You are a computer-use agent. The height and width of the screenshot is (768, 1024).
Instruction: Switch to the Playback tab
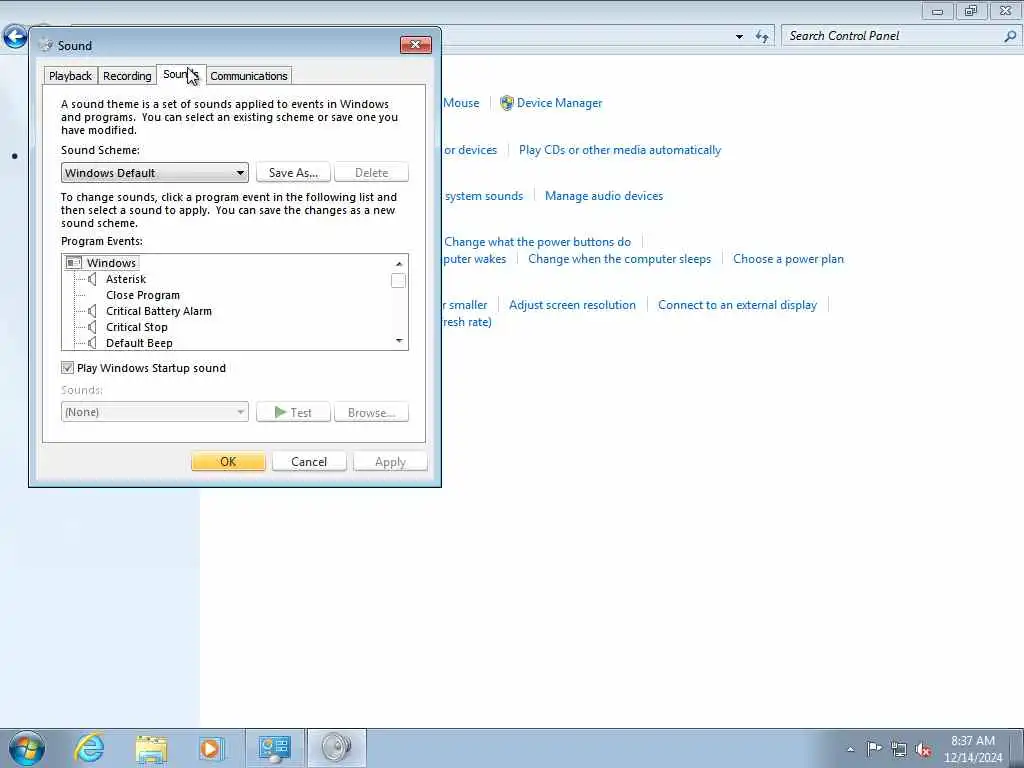(x=71, y=76)
